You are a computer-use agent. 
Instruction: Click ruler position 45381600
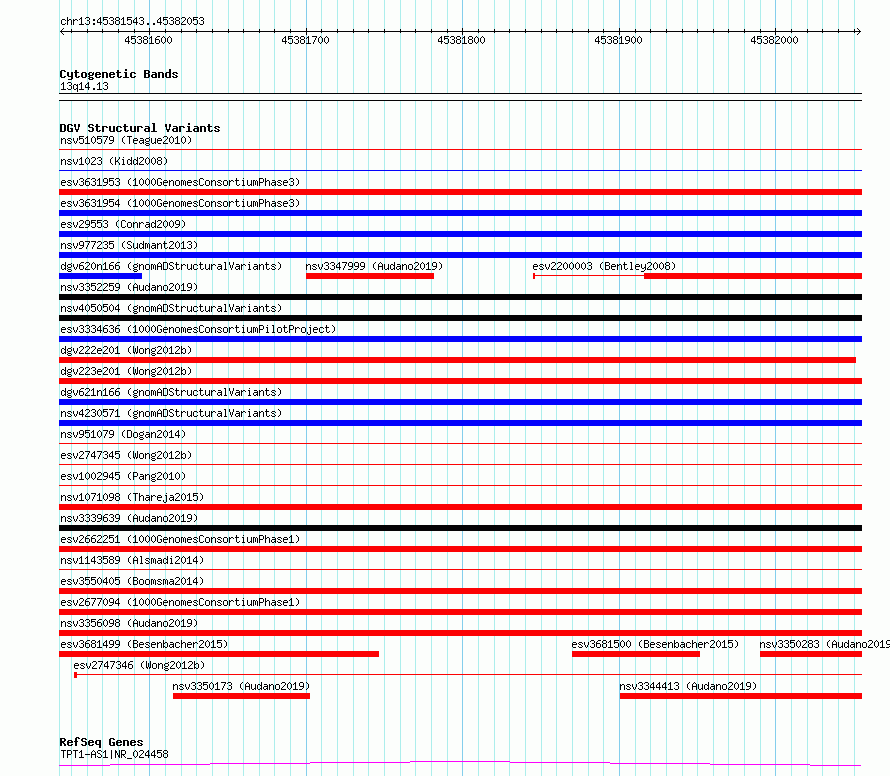click(x=148, y=40)
